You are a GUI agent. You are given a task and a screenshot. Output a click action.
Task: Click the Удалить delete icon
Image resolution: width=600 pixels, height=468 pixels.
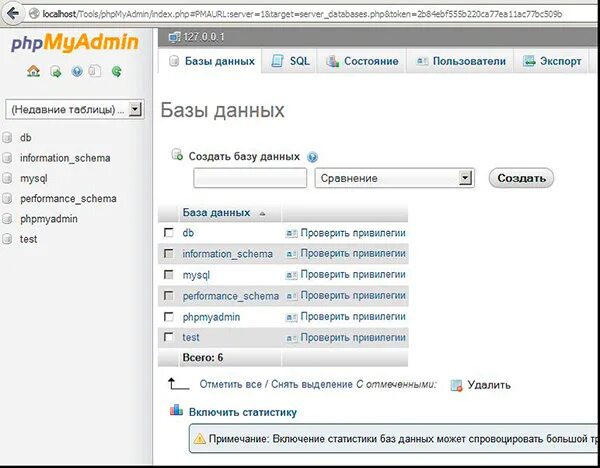tap(457, 385)
